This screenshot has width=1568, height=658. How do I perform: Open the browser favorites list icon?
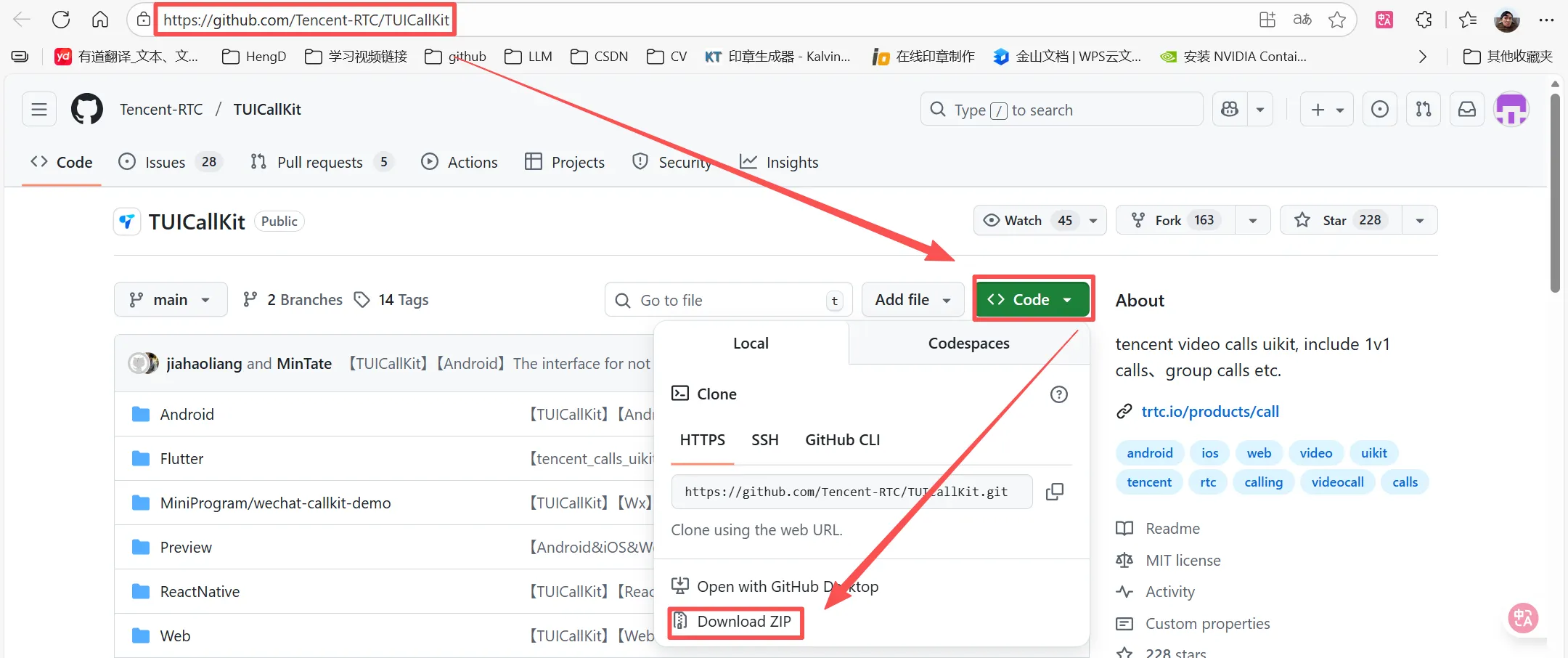[1468, 20]
